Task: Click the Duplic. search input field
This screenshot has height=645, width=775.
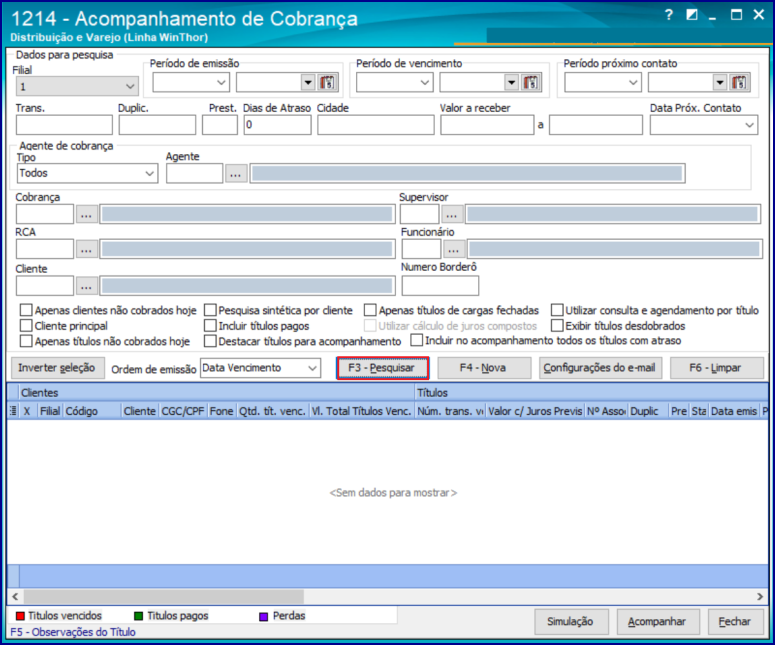Action: point(157,125)
